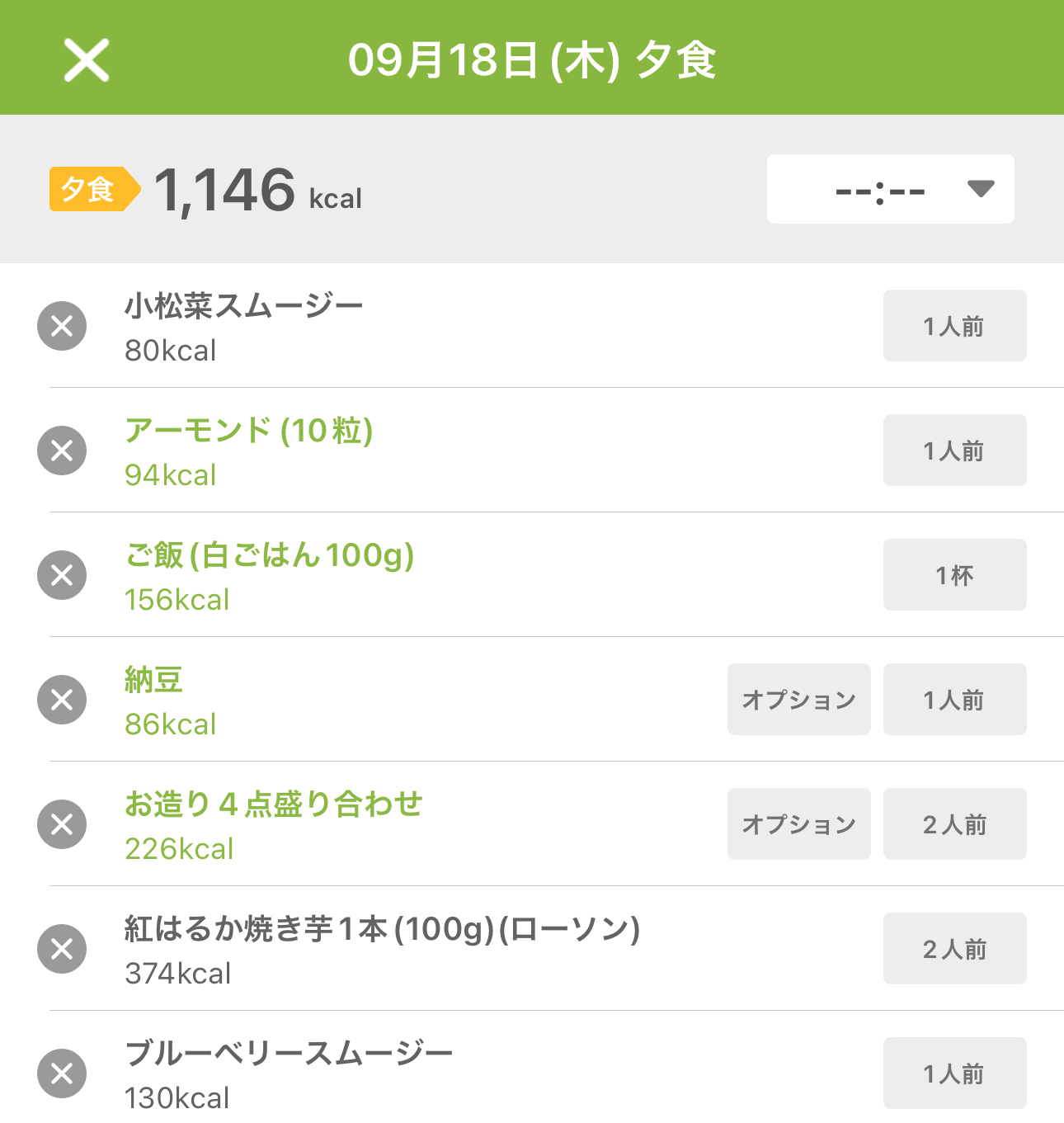This screenshot has height=1123, width=1064.
Task: Delete 納豆 from dinner list
Action: click(x=62, y=700)
